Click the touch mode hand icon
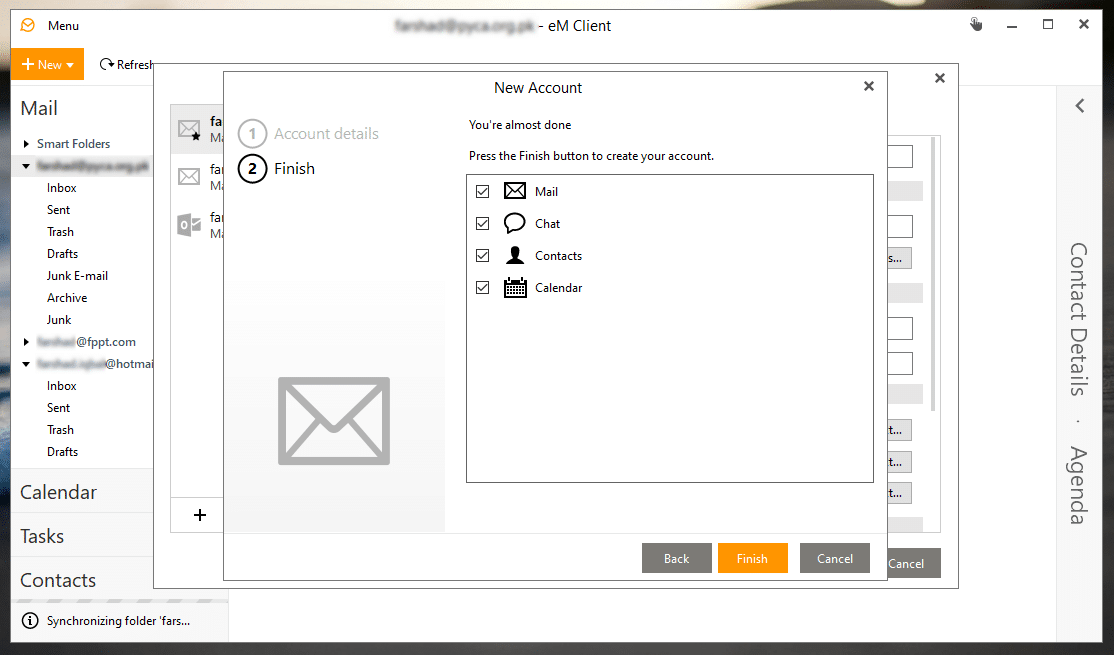1114x655 pixels. (976, 25)
